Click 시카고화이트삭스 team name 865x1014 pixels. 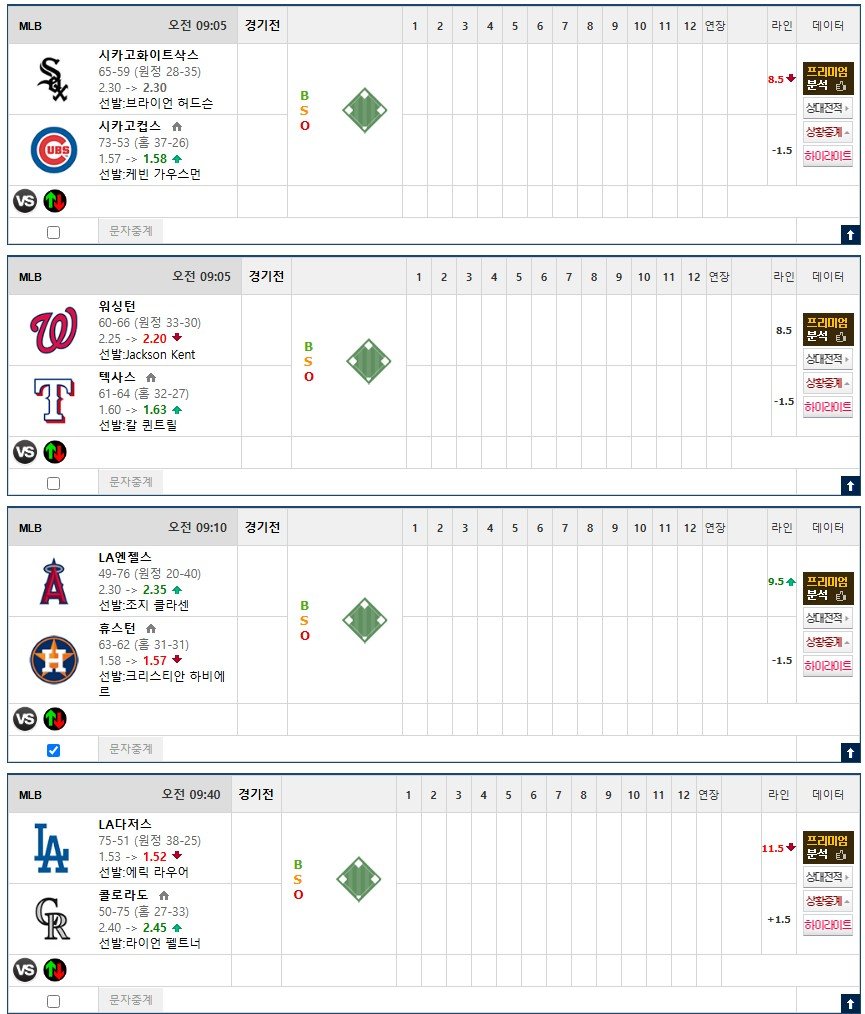pos(148,55)
